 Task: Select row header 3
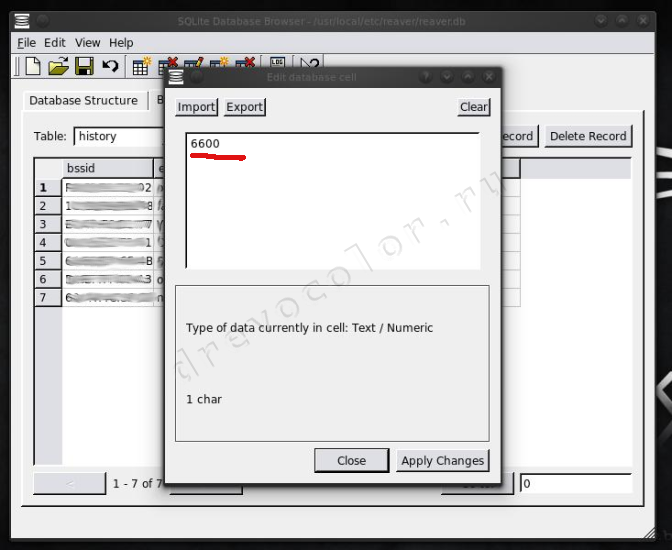point(48,224)
